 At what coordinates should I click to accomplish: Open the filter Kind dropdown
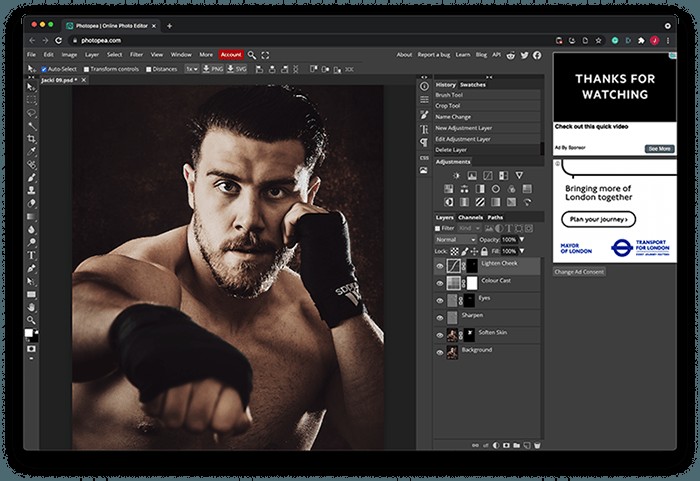469,228
